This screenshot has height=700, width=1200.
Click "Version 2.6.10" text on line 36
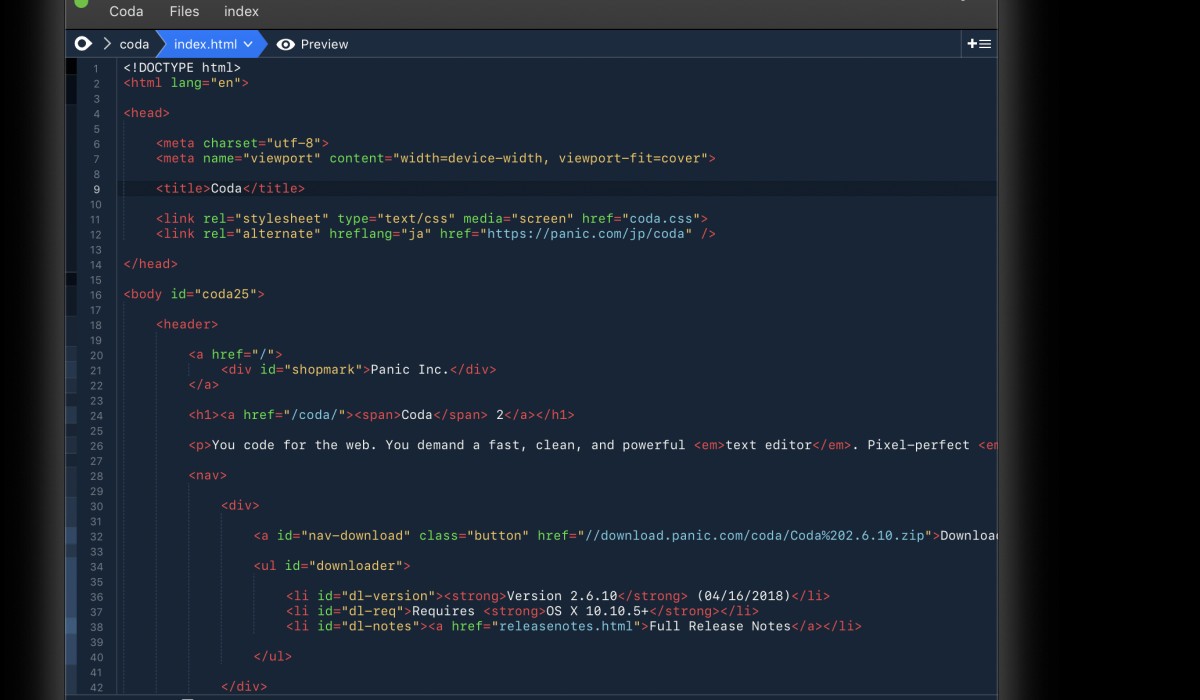coord(562,596)
